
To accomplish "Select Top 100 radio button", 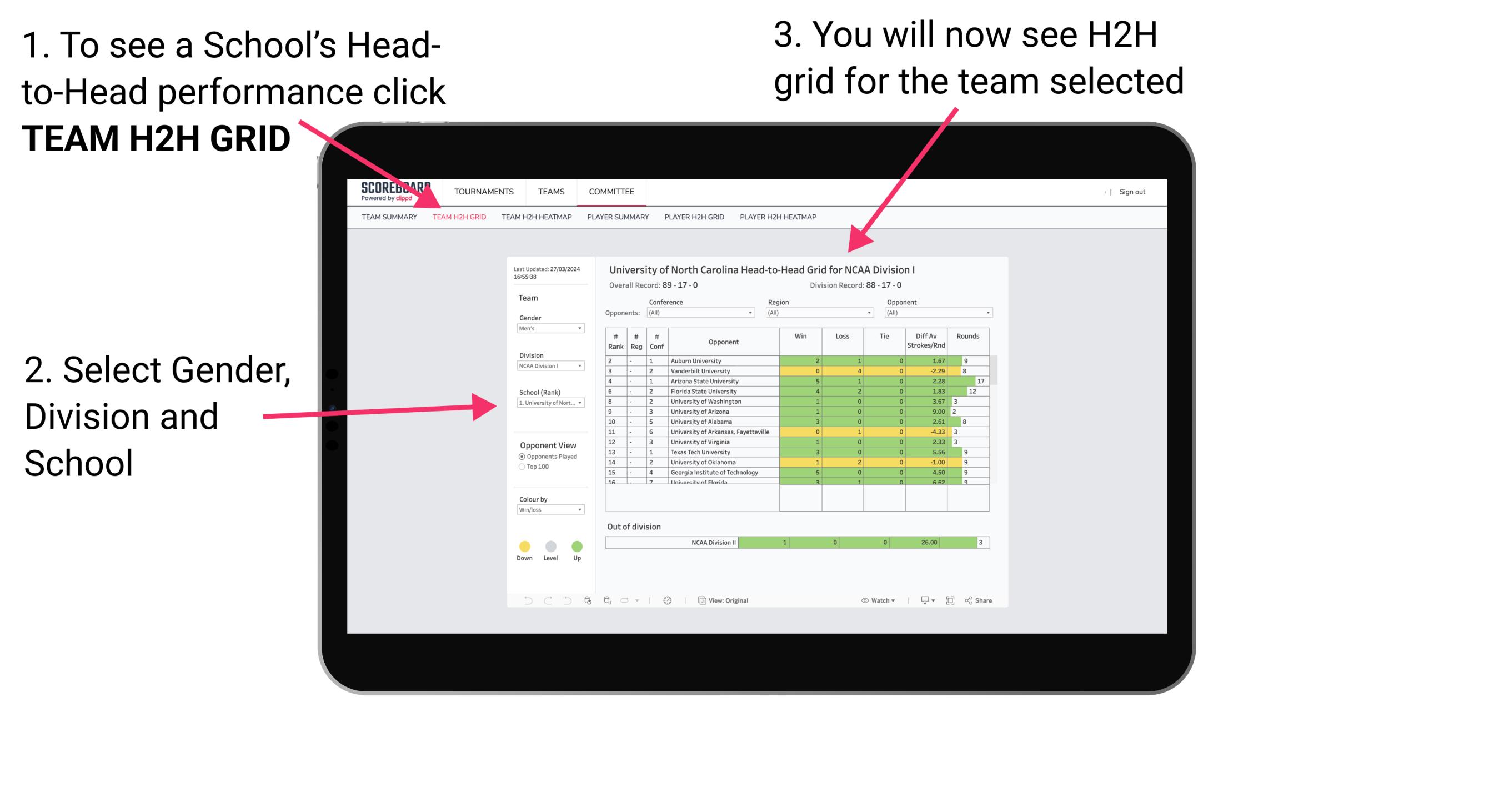I will (x=521, y=467).
